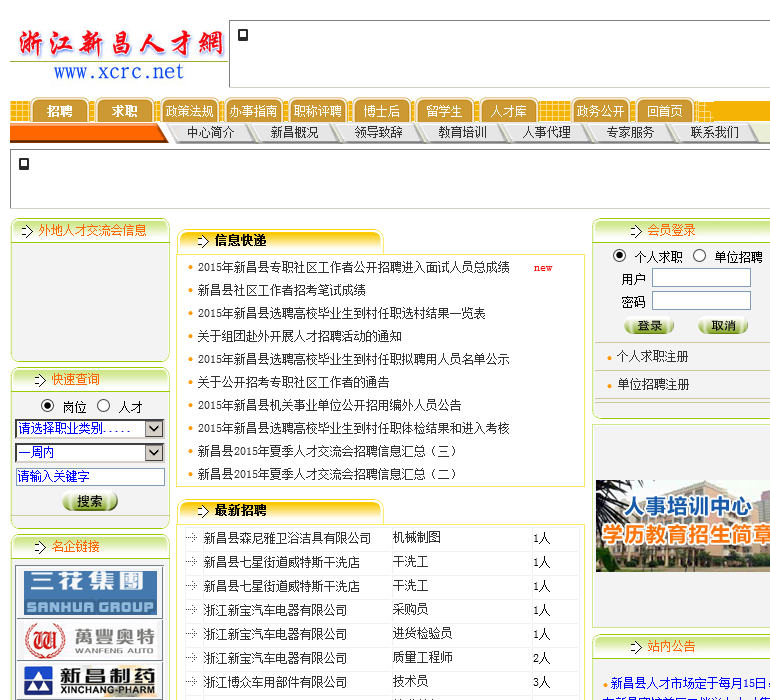The height and width of the screenshot is (700, 770).
Task: Click the 用户 username input field
Action: tap(701, 278)
